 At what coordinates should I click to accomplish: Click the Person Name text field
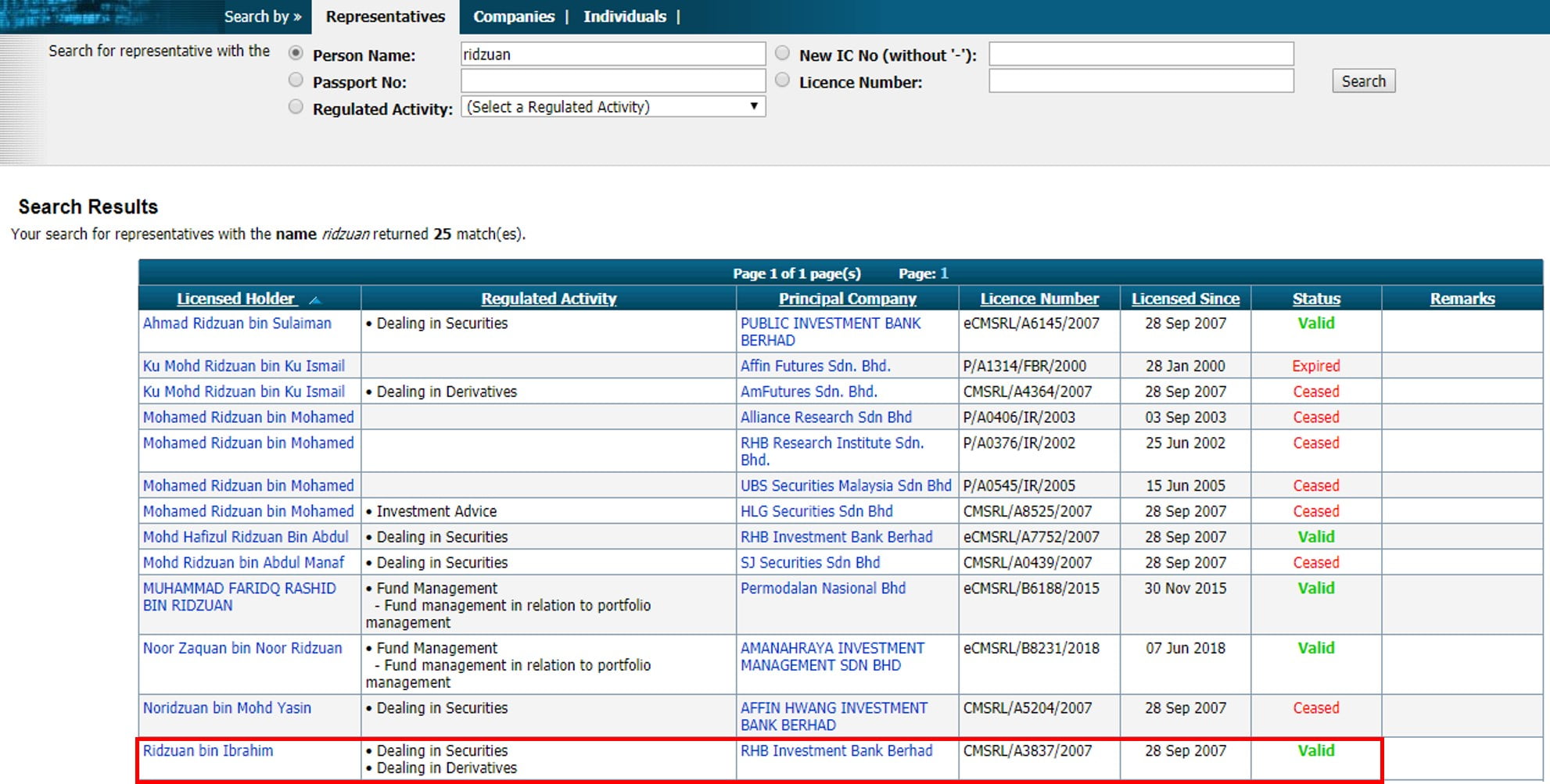612,54
